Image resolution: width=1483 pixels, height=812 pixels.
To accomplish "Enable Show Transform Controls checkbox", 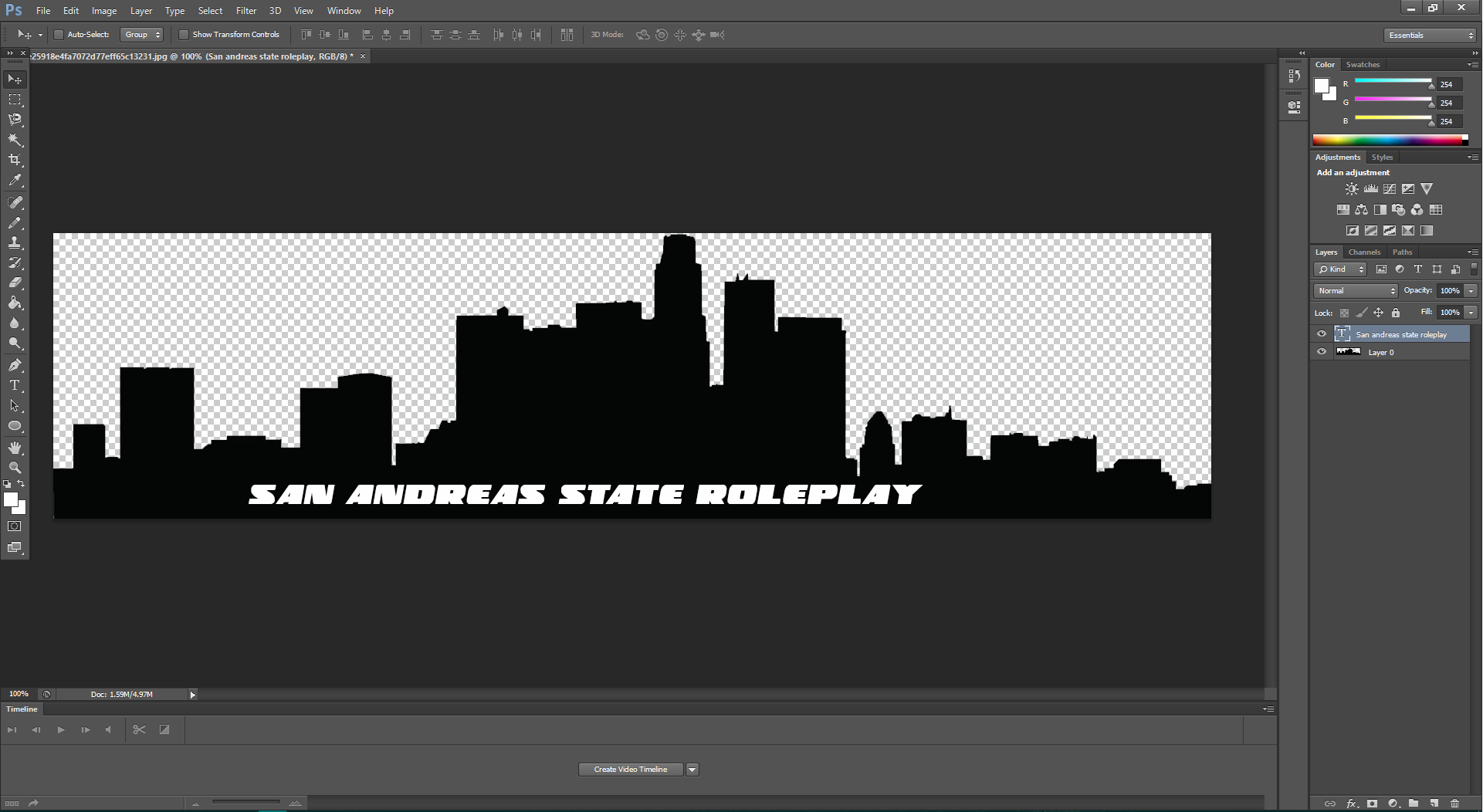I will point(184,35).
